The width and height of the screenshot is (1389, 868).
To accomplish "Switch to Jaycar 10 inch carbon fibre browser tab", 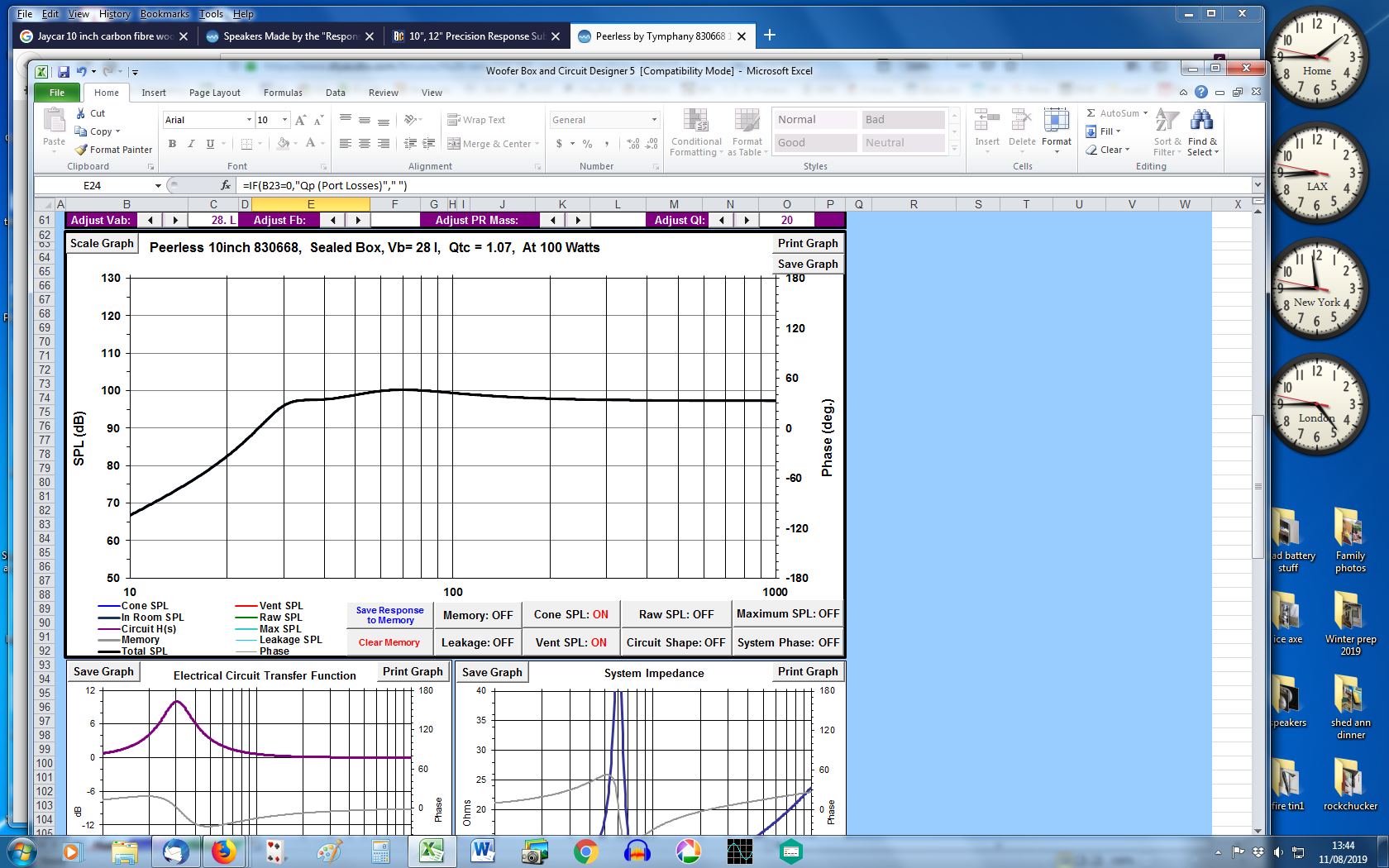I will [104, 36].
